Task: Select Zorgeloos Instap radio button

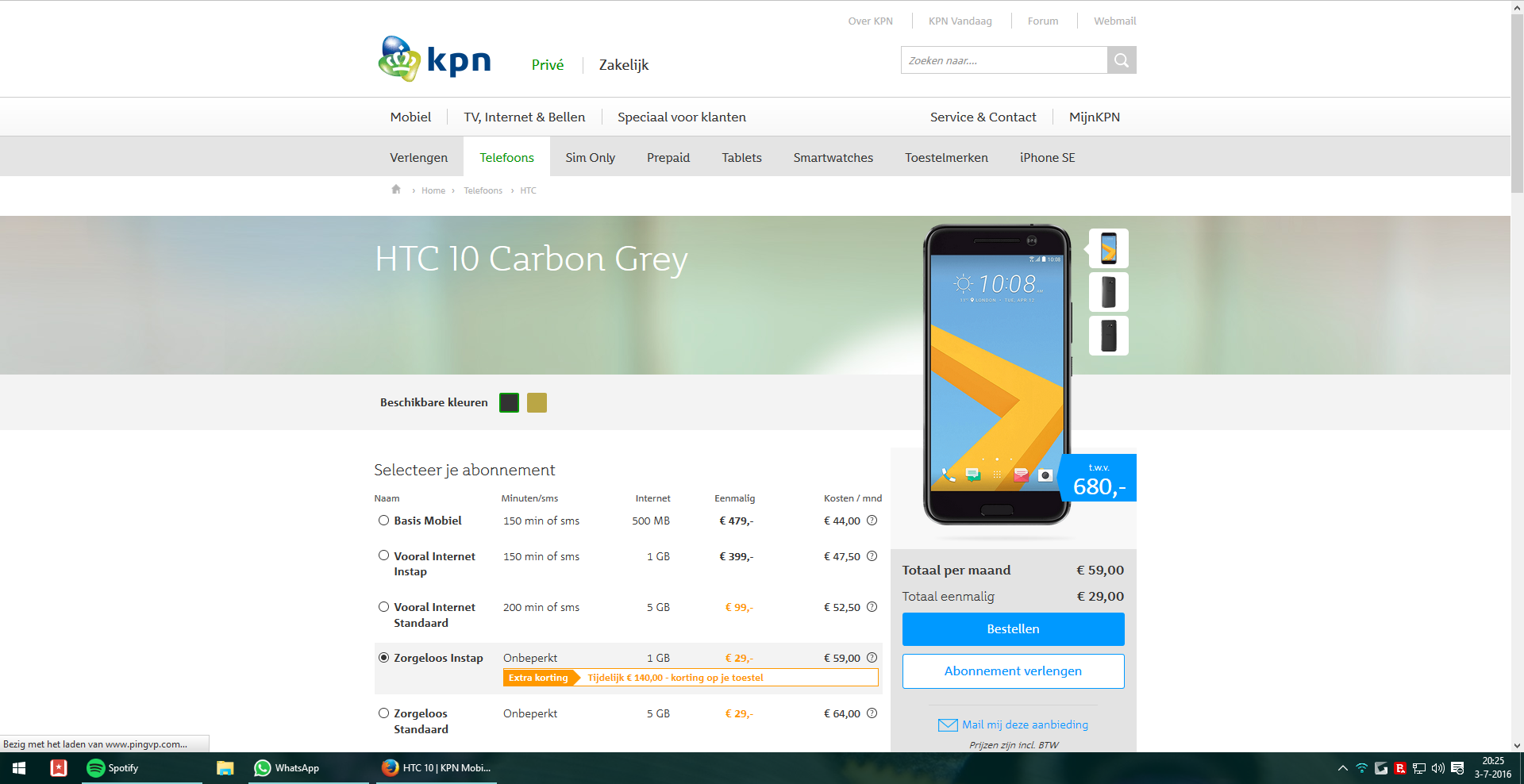Action: point(384,658)
